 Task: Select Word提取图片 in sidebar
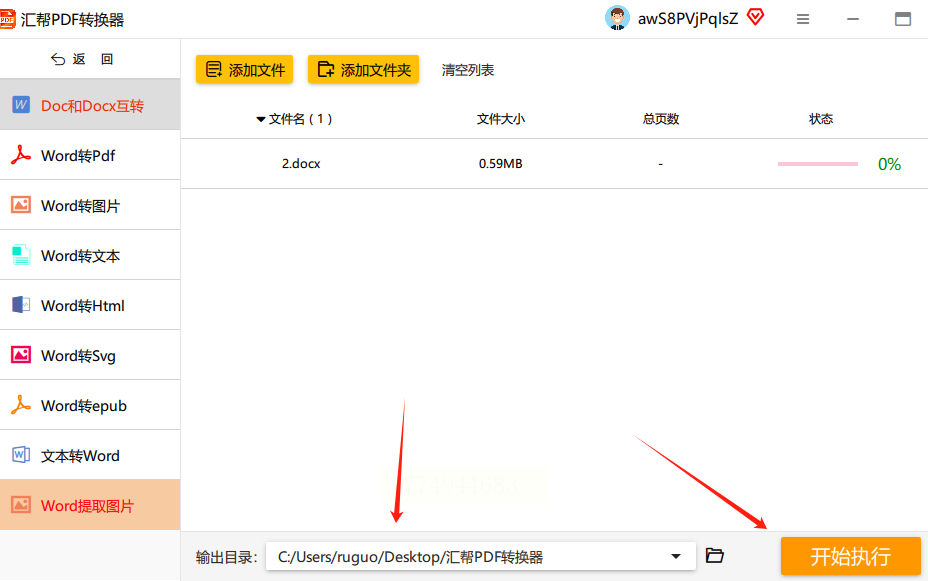coord(90,505)
